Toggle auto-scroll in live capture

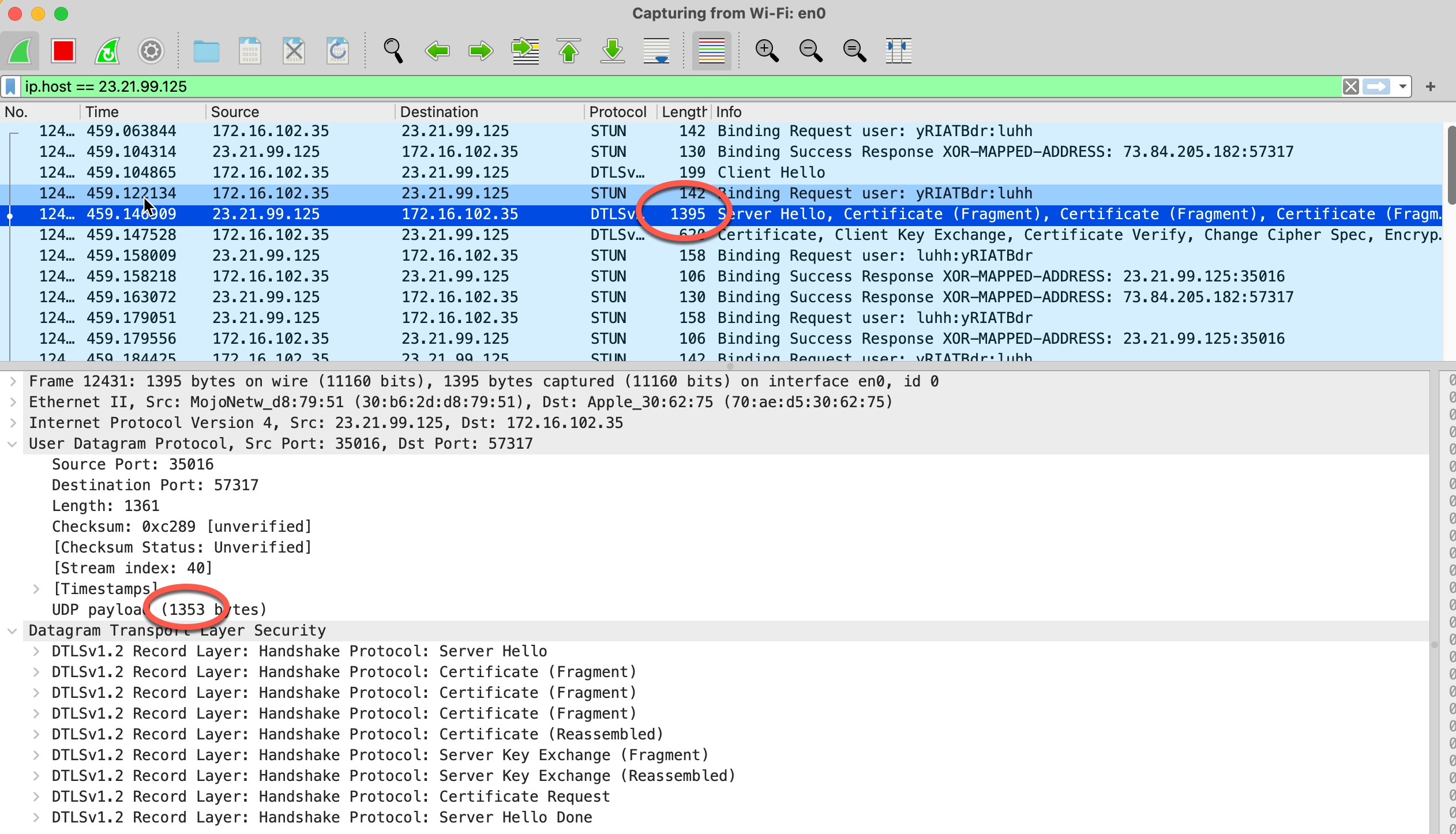click(x=656, y=51)
